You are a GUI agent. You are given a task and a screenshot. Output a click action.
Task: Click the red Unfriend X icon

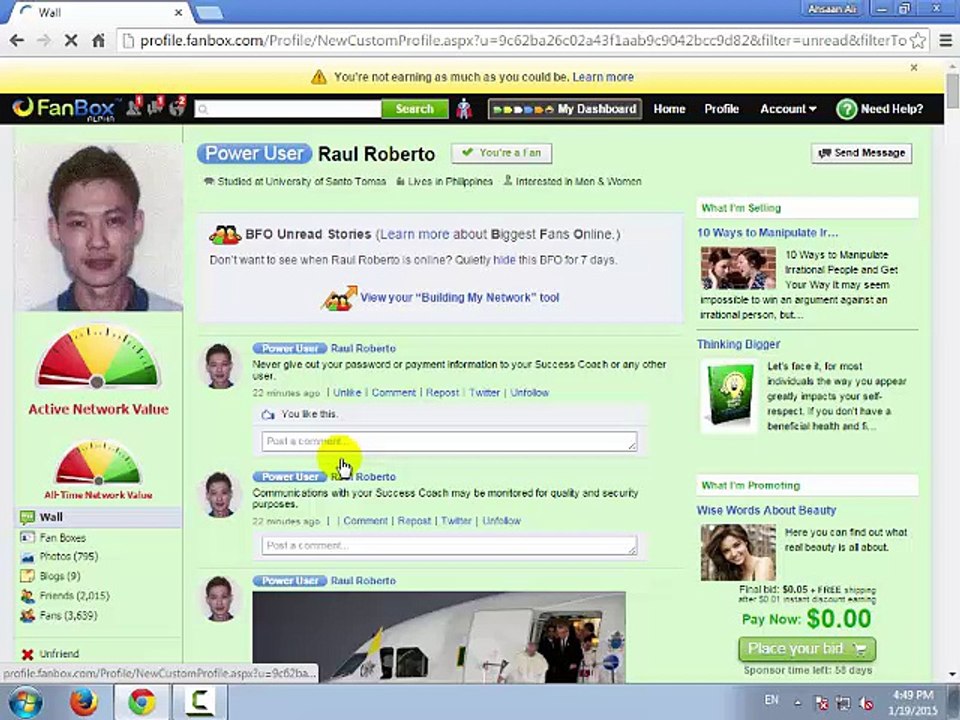tap(27, 654)
